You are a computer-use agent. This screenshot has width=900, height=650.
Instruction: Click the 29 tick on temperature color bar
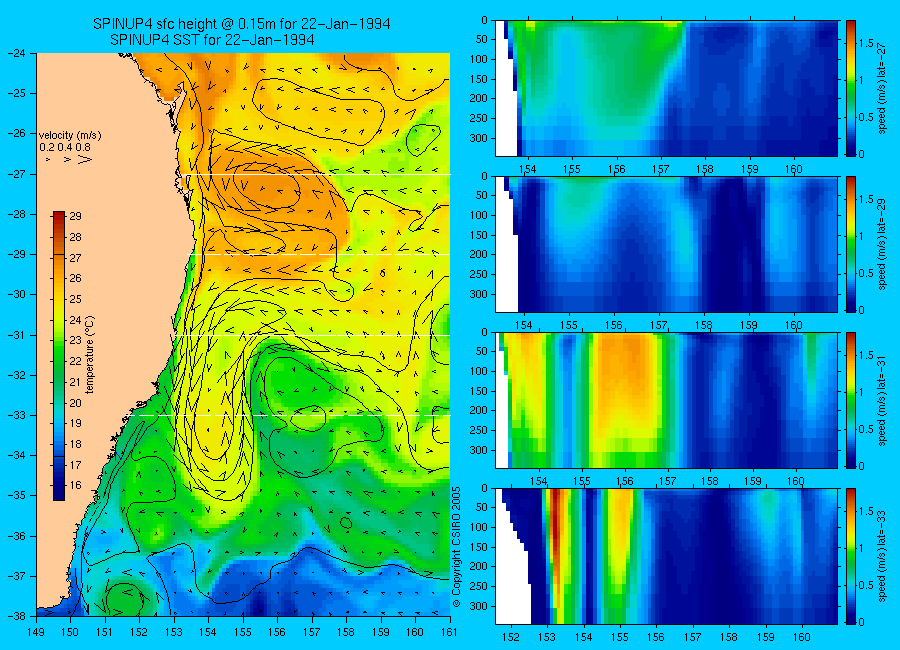pos(75,216)
